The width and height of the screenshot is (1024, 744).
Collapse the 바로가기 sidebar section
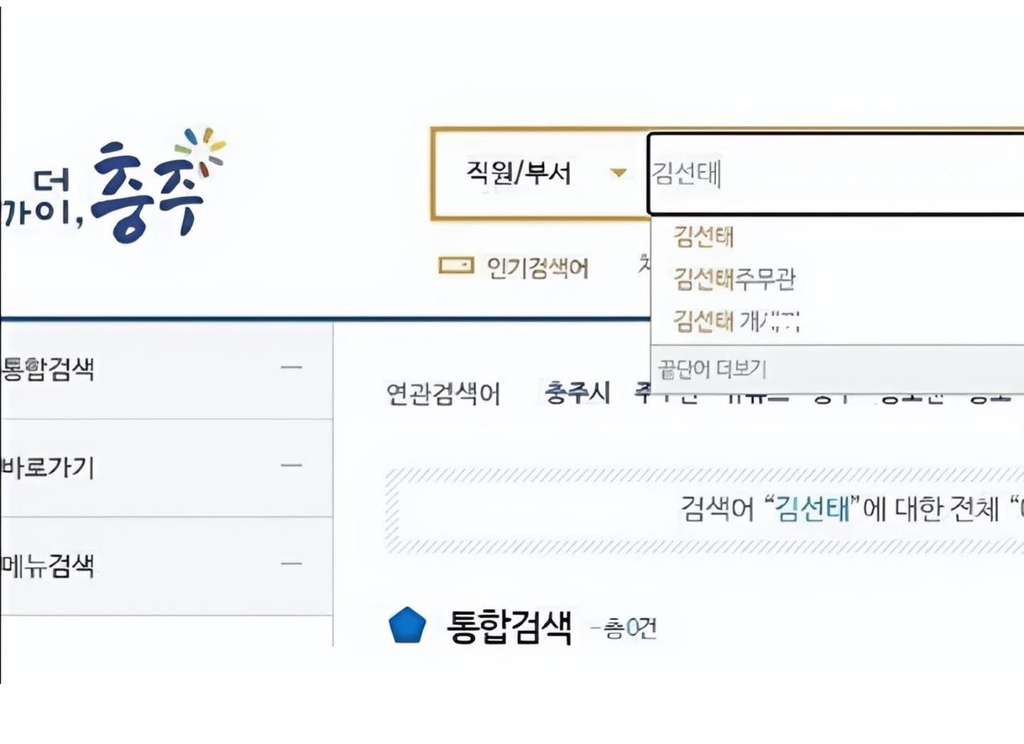(291, 466)
